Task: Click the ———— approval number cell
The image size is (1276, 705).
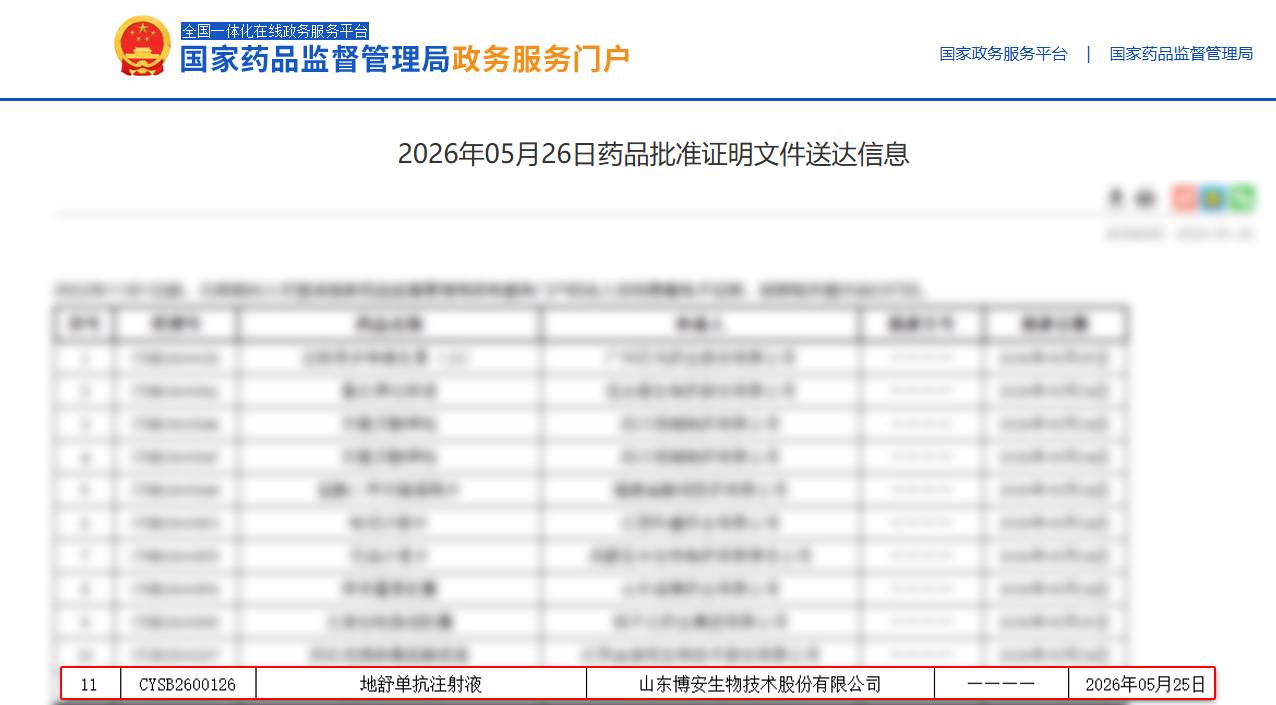Action: [x=1001, y=684]
